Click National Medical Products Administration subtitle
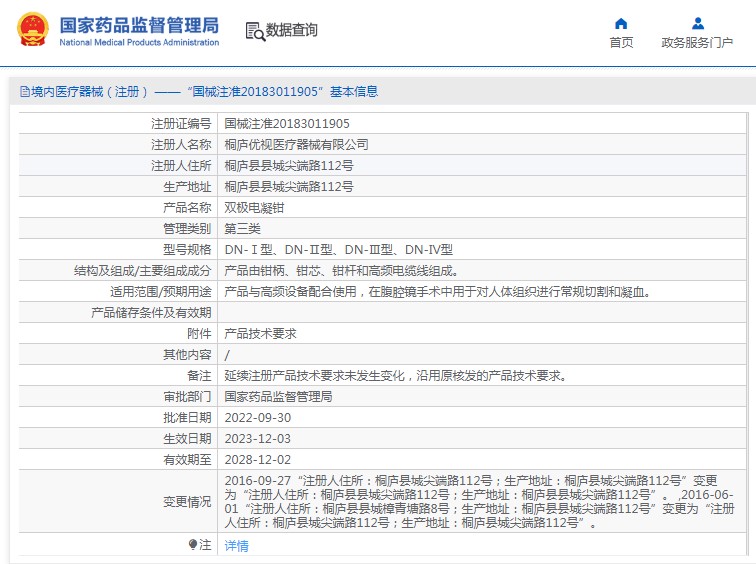 click(x=139, y=43)
